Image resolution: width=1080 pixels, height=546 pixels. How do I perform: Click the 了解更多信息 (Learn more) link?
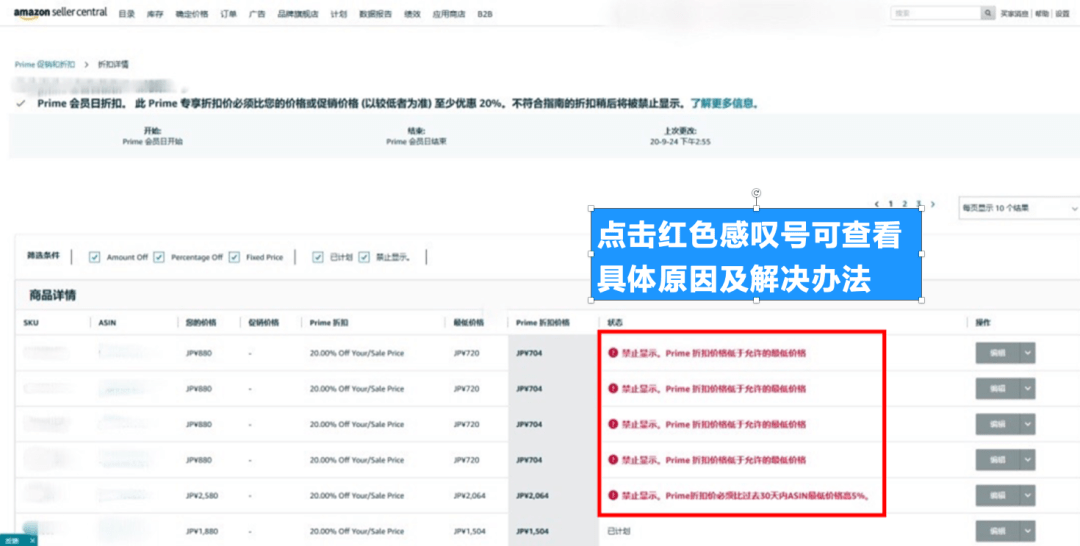pos(724,103)
